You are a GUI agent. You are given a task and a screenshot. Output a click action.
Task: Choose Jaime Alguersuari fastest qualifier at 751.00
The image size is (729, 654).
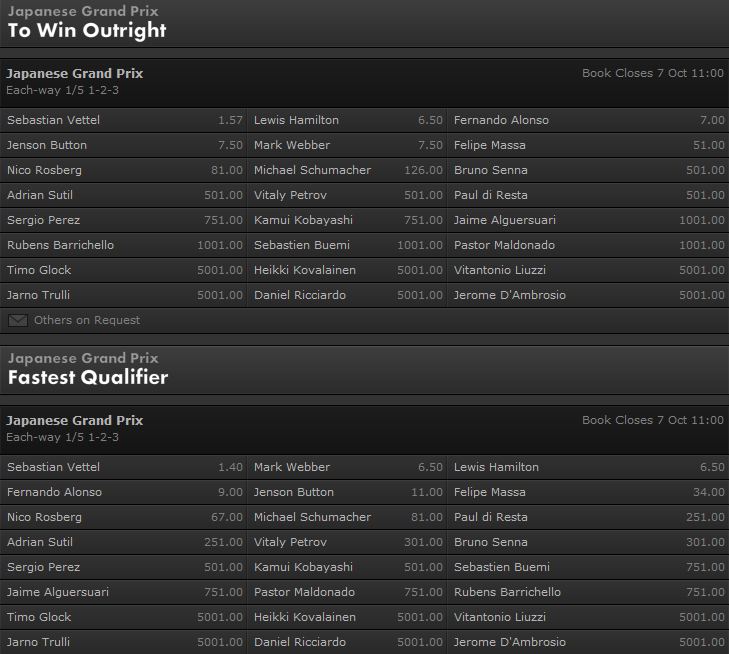[123, 593]
